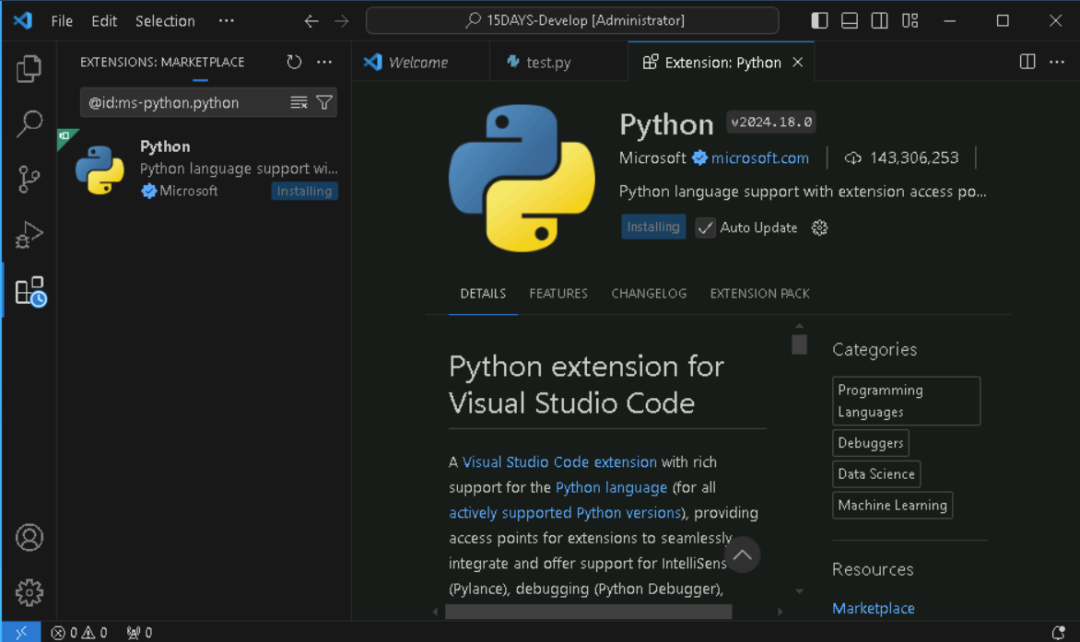1080x642 pixels.
Task: Click the large Python extension logo
Action: 521,178
